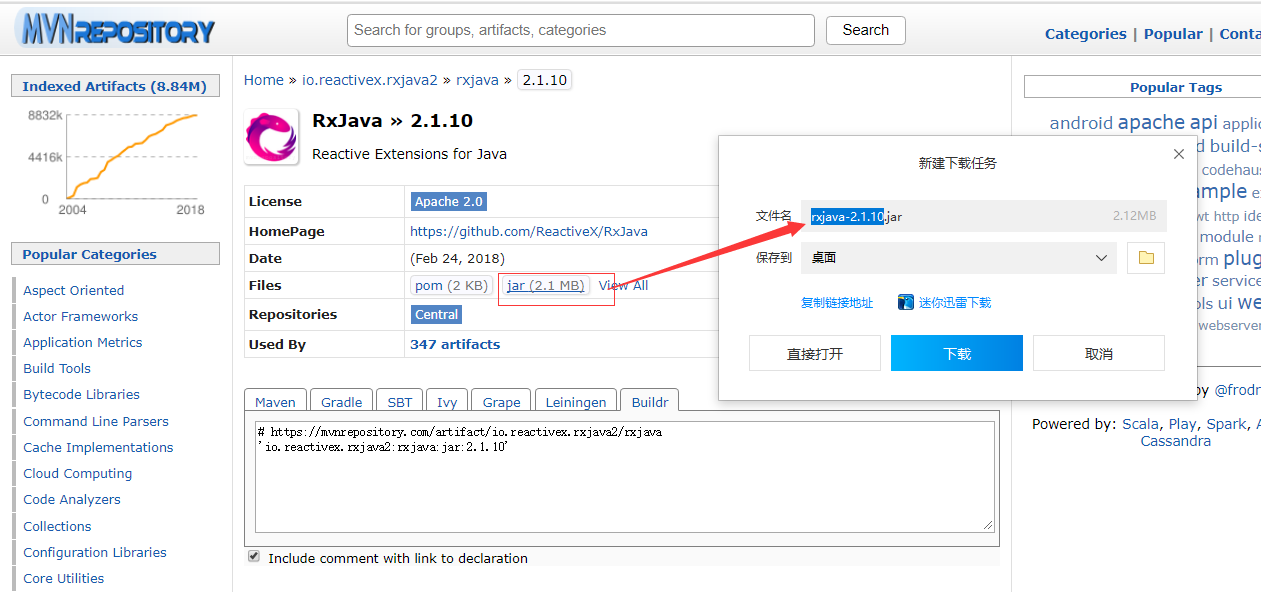Open Application Metrics category
This screenshot has height=592, width=1261.
[x=83, y=342]
